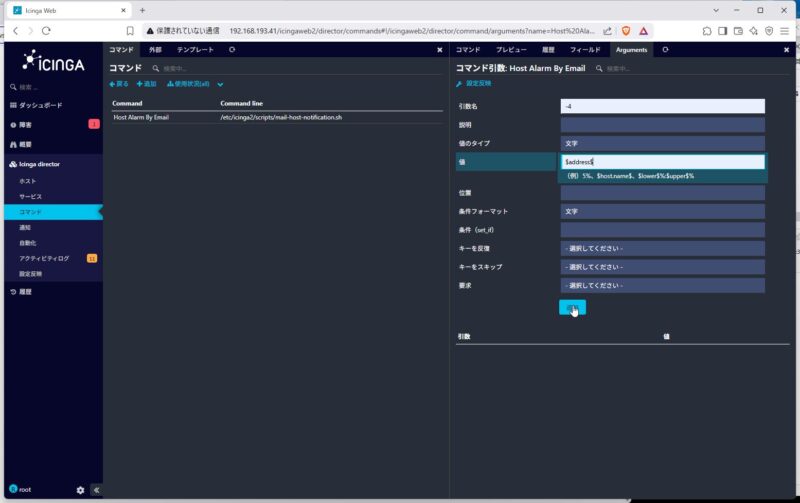Close the right arguments pane
Image resolution: width=800 pixels, height=503 pixels.
pyautogui.click(x=786, y=50)
